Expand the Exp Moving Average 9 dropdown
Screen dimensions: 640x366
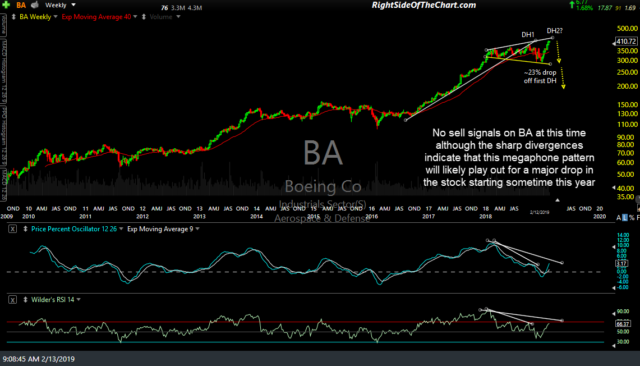(x=198, y=229)
